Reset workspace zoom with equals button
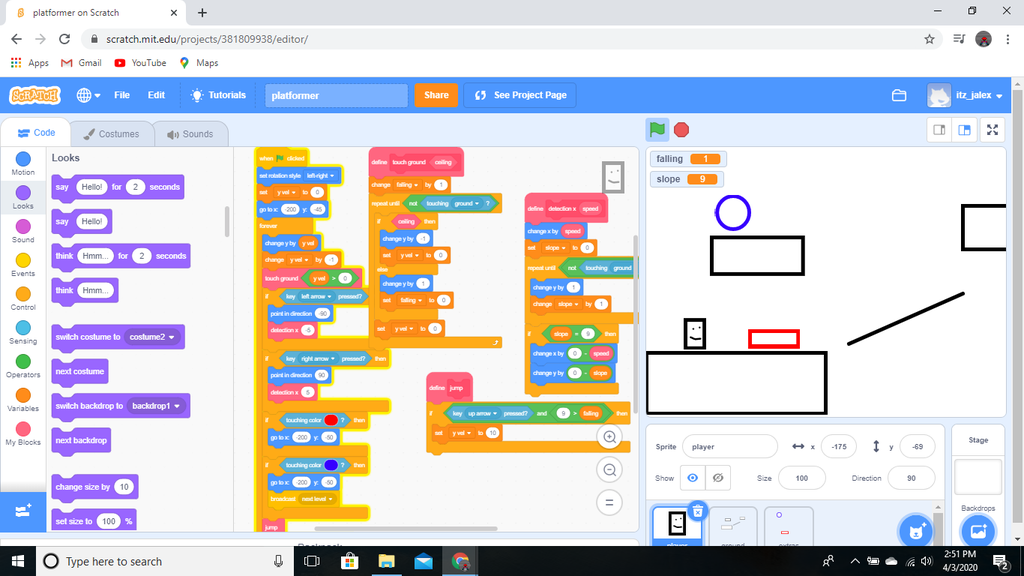Viewport: 1024px width, 576px height. [x=609, y=502]
